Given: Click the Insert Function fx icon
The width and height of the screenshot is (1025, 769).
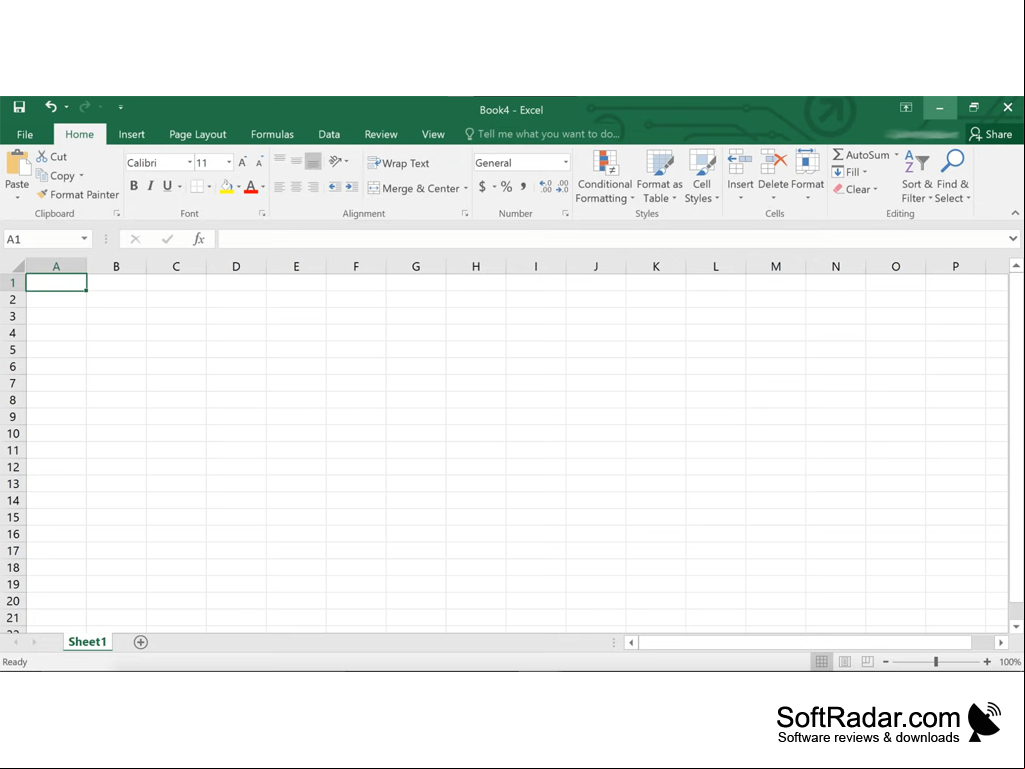Looking at the screenshot, I should point(199,239).
